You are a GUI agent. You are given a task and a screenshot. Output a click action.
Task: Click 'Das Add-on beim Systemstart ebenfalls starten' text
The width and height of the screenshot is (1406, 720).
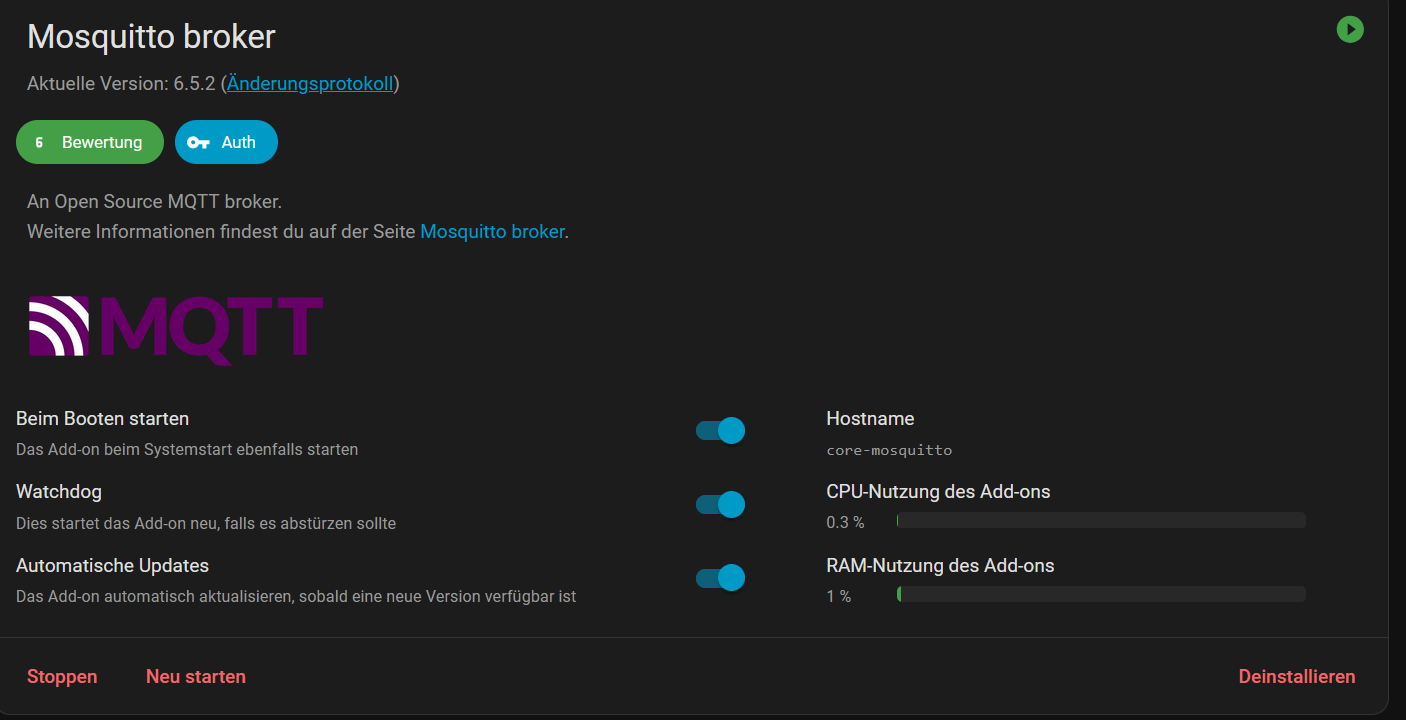[187, 450]
